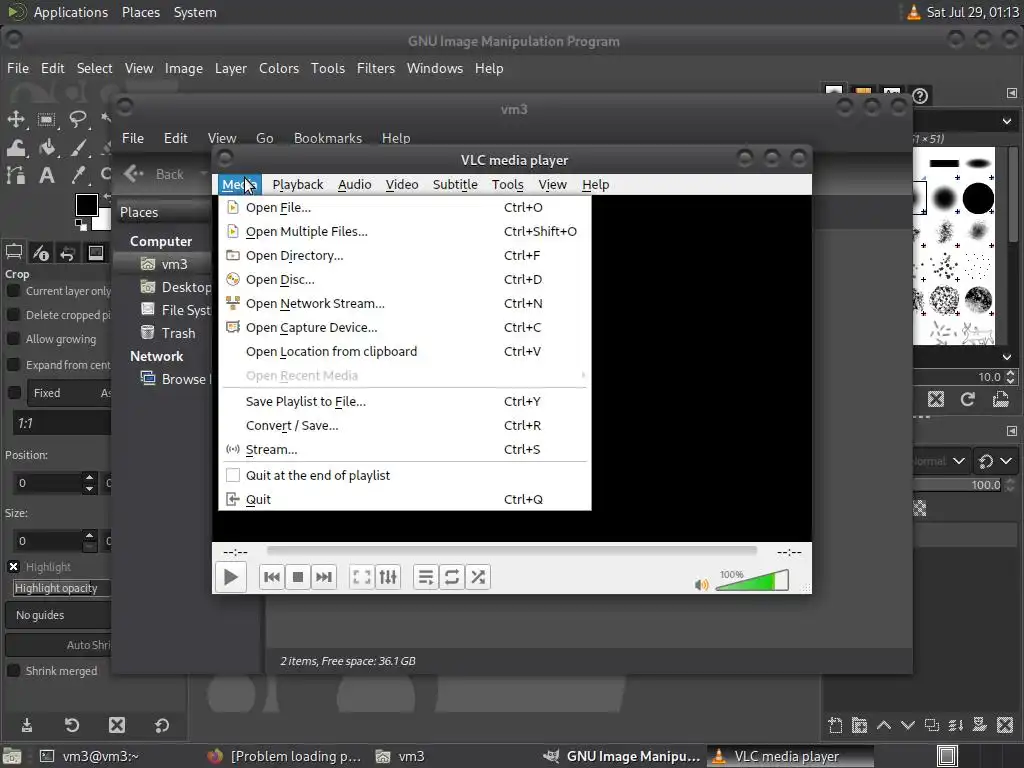1024x768 pixels.
Task: Choose Stream... in Media menu
Action: (x=404, y=449)
